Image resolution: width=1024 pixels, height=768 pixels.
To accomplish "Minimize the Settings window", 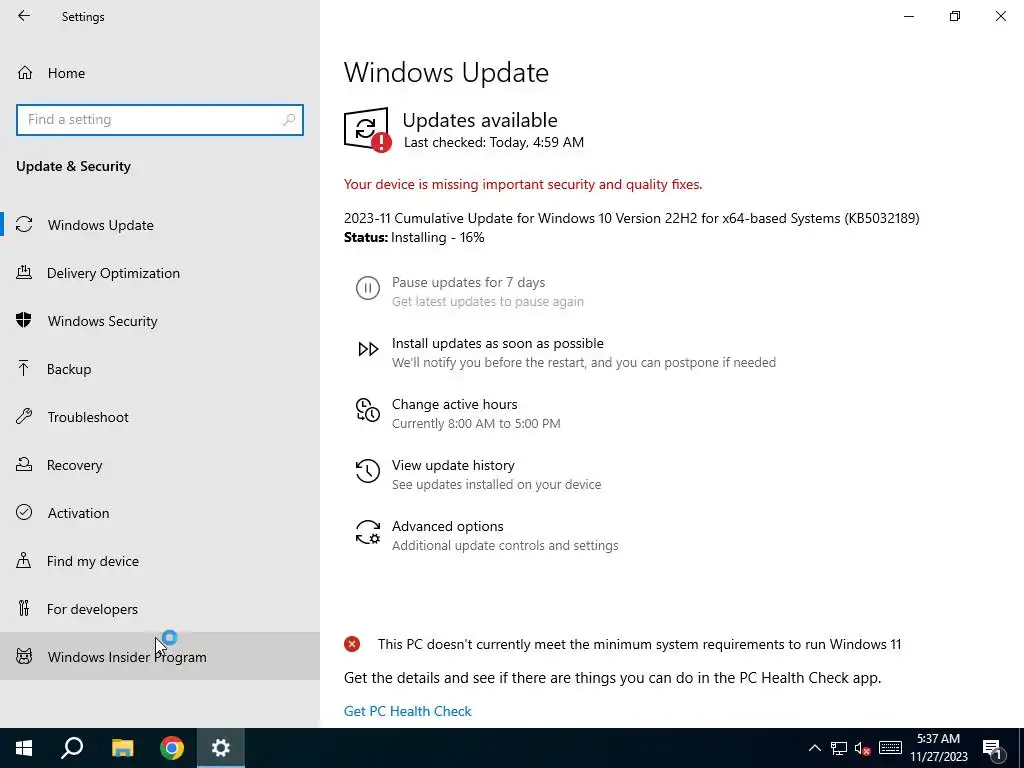I will pyautogui.click(x=908, y=16).
